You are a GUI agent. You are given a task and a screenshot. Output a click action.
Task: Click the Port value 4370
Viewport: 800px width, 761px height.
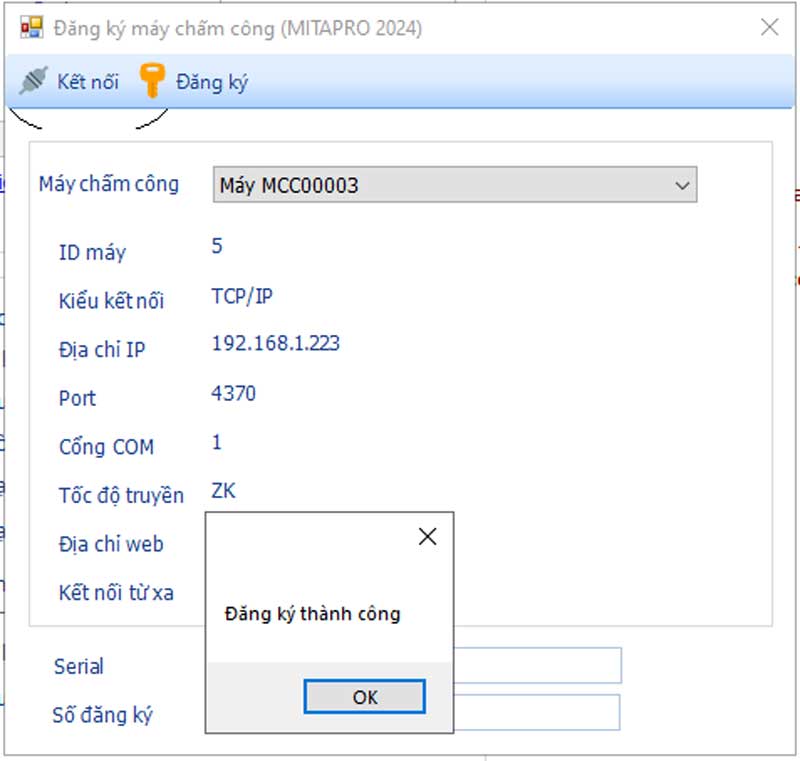click(x=233, y=393)
